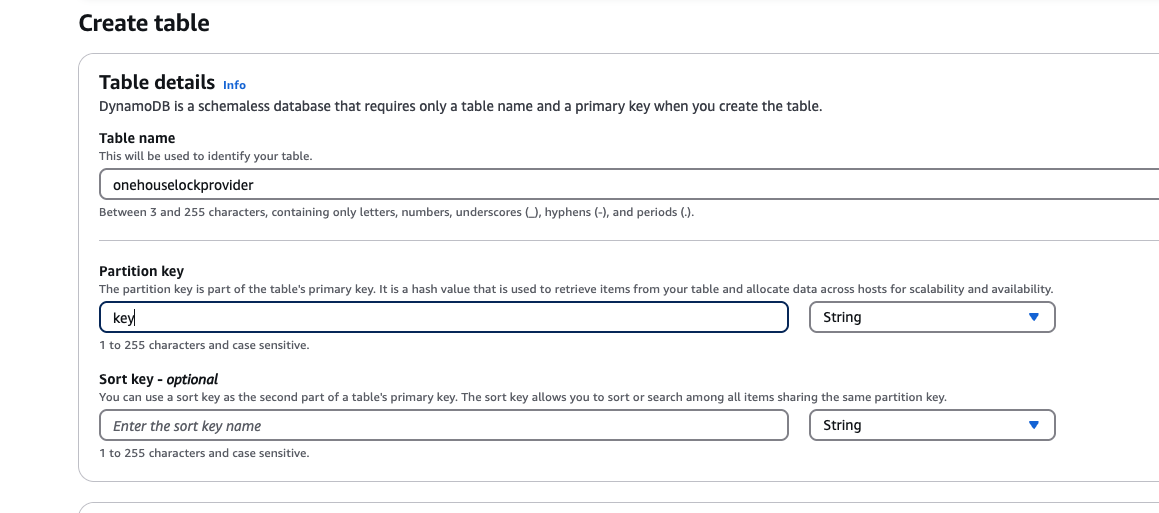Image resolution: width=1159 pixels, height=513 pixels.
Task: Click the DynamoDB schemaless database description text
Action: click(x=460, y=106)
